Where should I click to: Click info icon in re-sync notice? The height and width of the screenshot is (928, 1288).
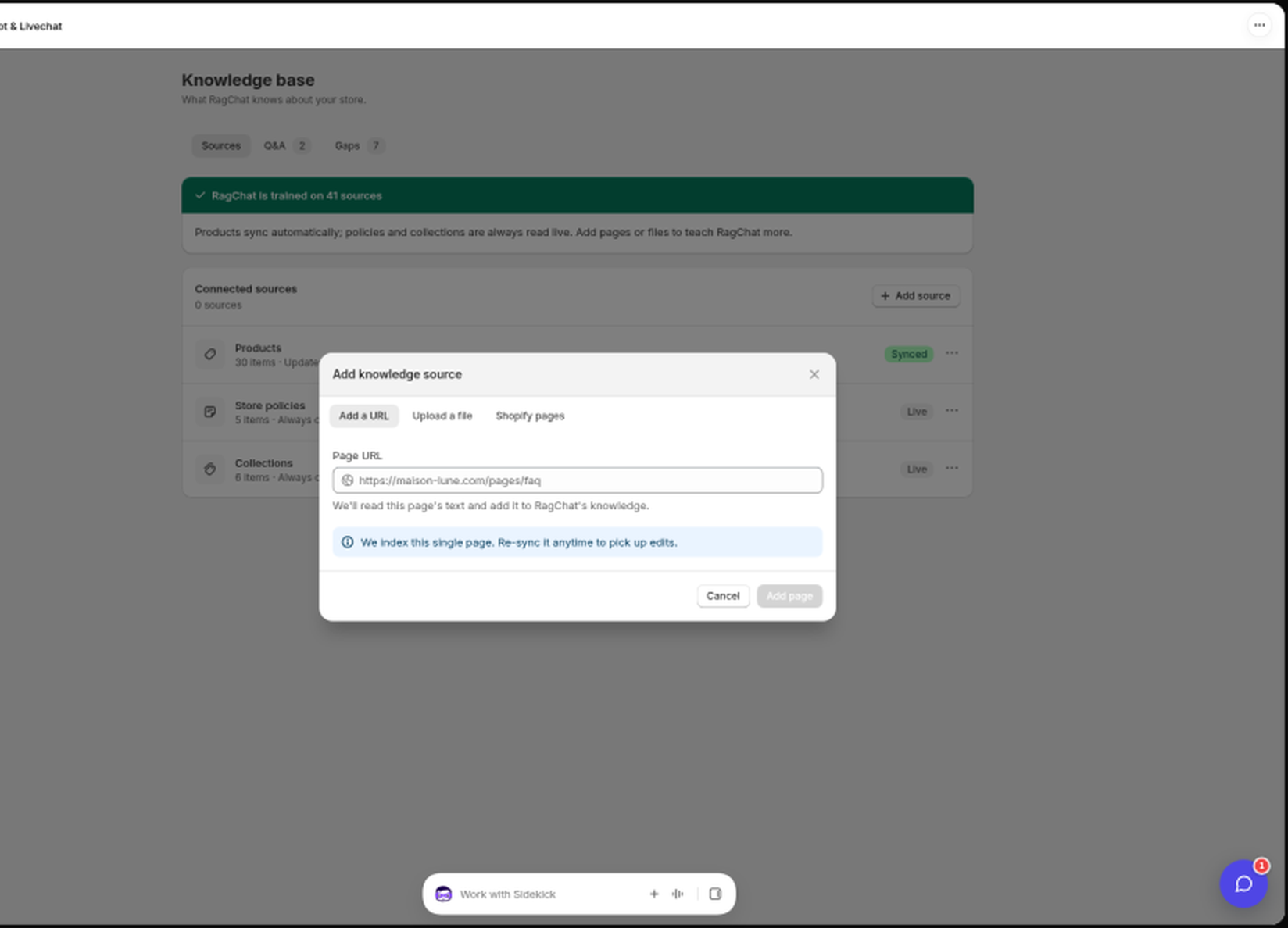pyautogui.click(x=347, y=542)
